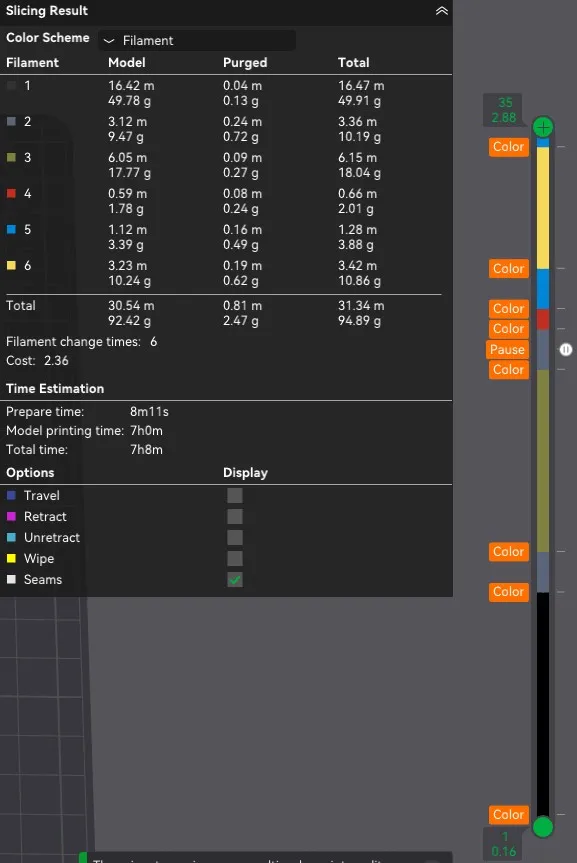
Task: Click the filament 4 red color swatch
Action: [11, 193]
